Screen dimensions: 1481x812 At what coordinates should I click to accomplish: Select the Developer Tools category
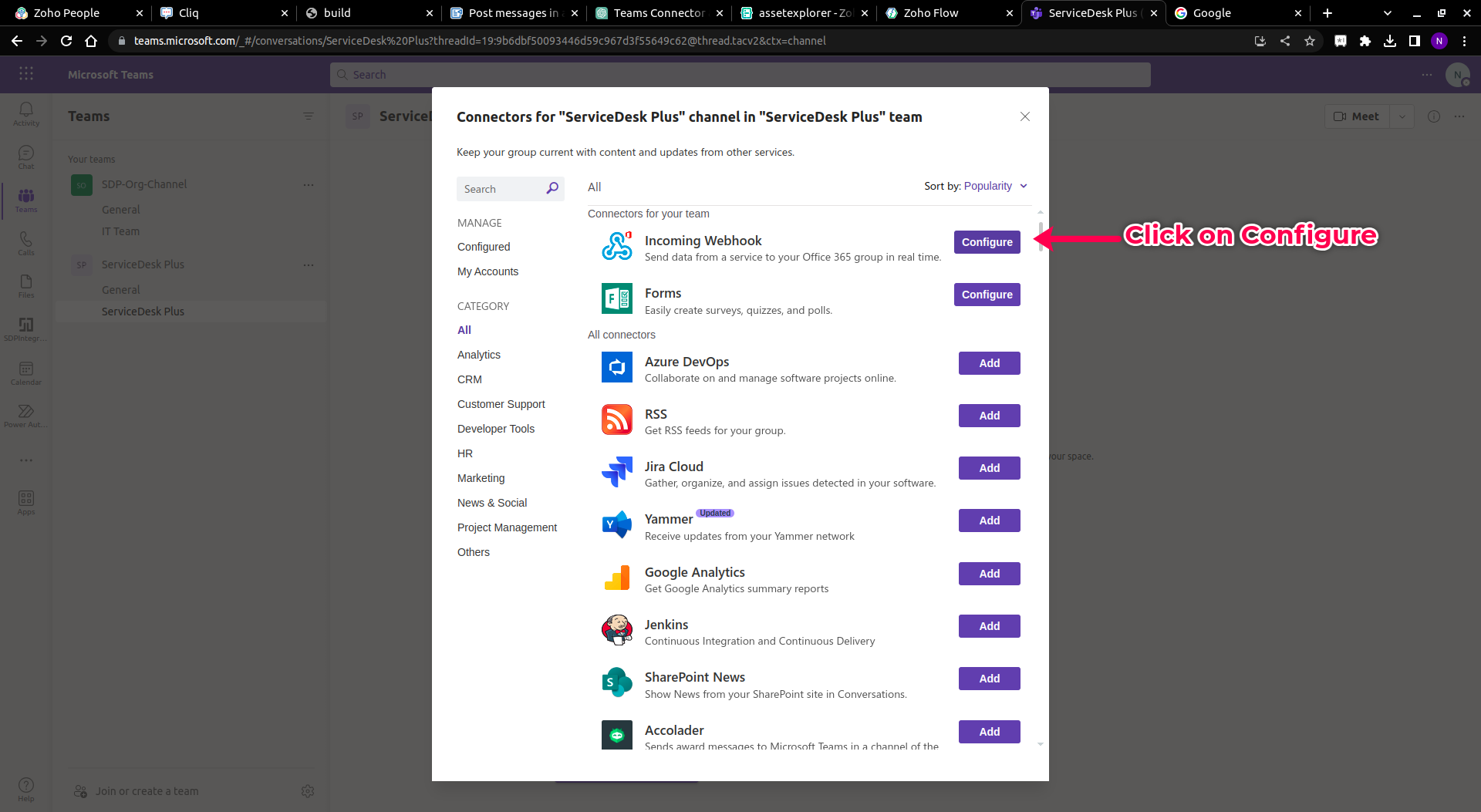click(x=495, y=429)
